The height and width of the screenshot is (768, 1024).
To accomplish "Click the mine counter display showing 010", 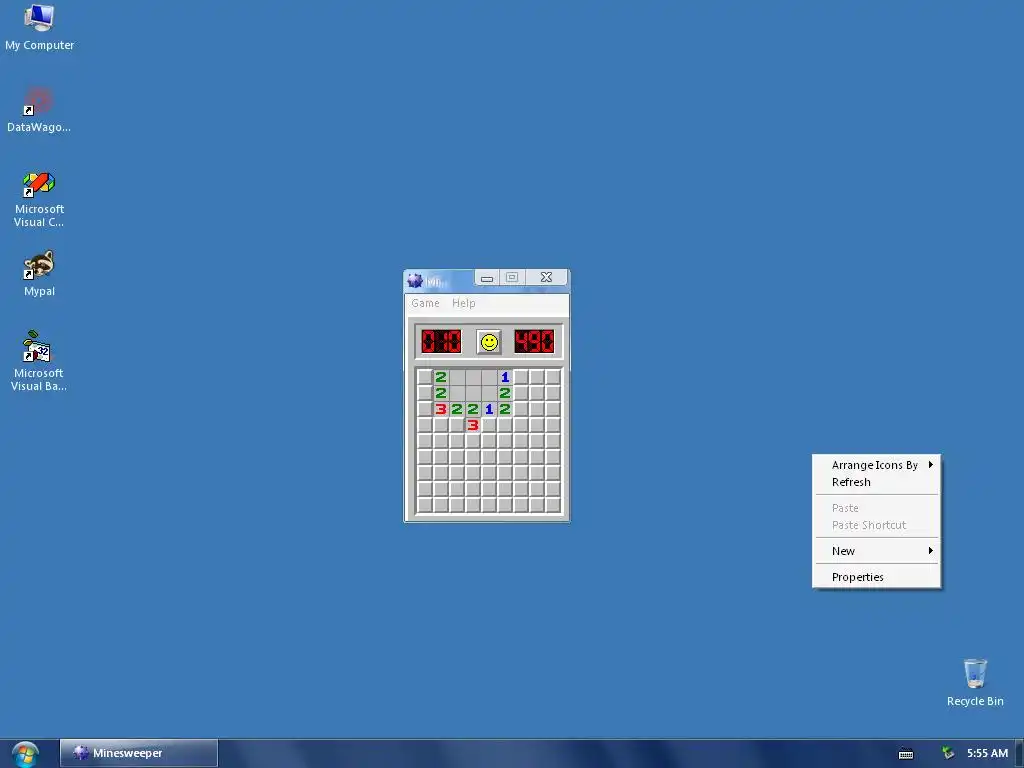I will tap(441, 342).
